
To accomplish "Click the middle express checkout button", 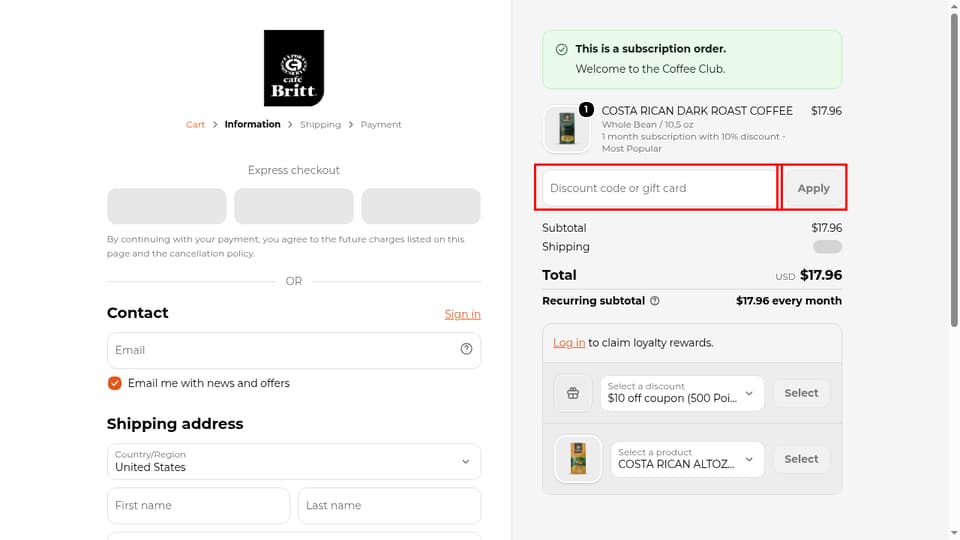I will click(x=294, y=206).
